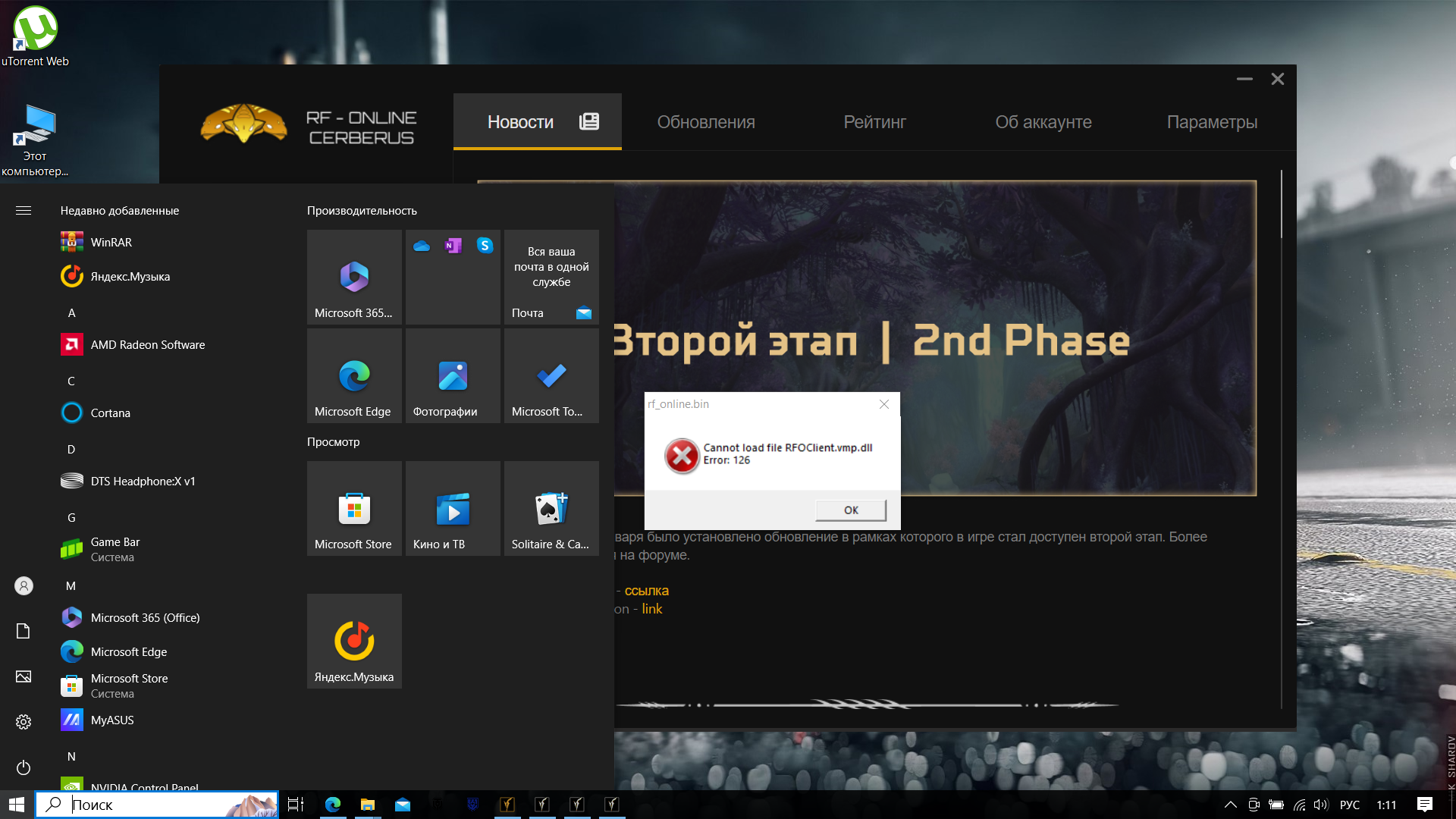Open the Microsoft To Do tile
This screenshot has height=819, width=1456.
click(551, 375)
